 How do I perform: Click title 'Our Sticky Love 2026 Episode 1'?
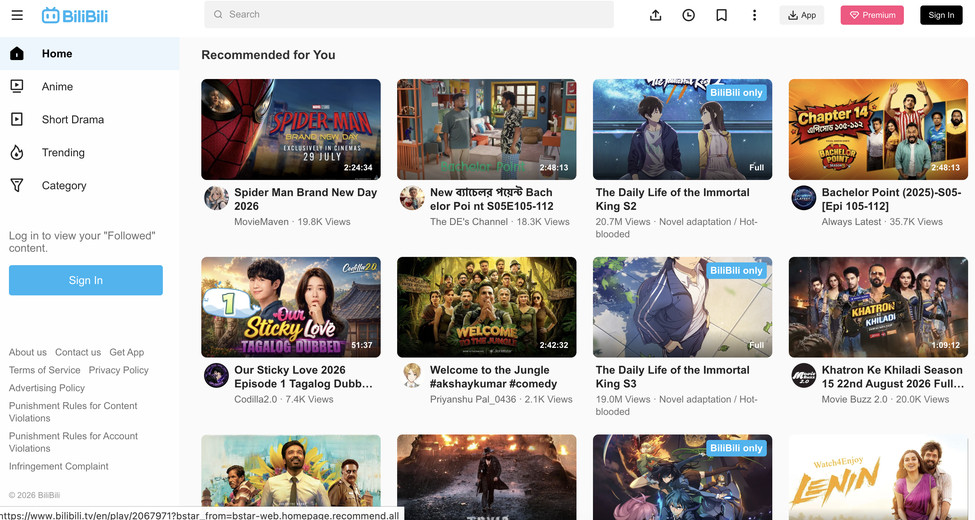click(x=303, y=377)
